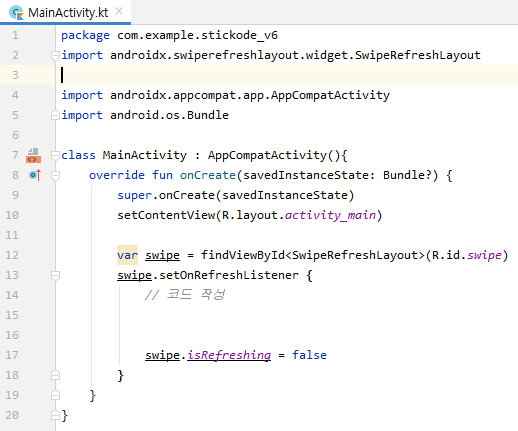Click the package name 'com.example.stickode_v6'
518x431 pixels.
197,35
